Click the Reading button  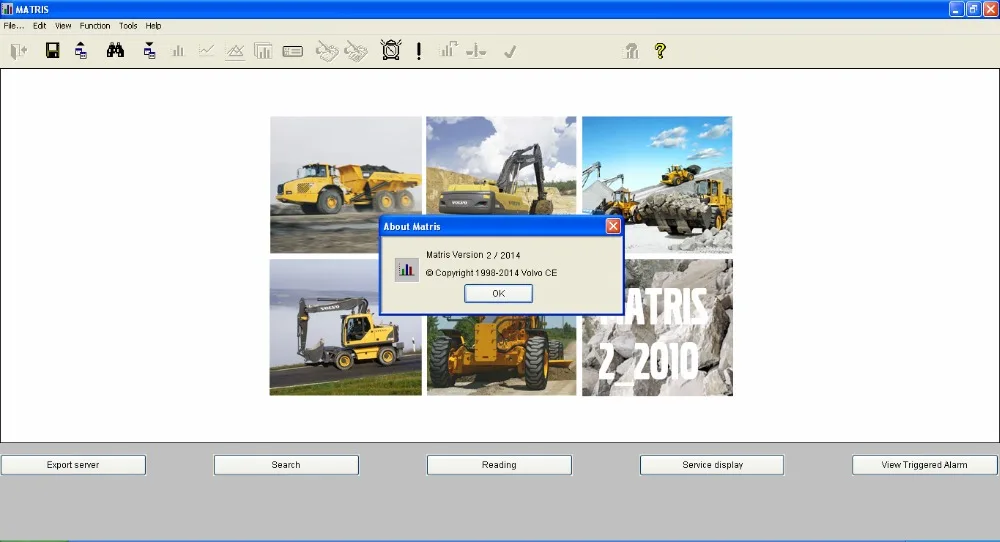click(x=499, y=465)
